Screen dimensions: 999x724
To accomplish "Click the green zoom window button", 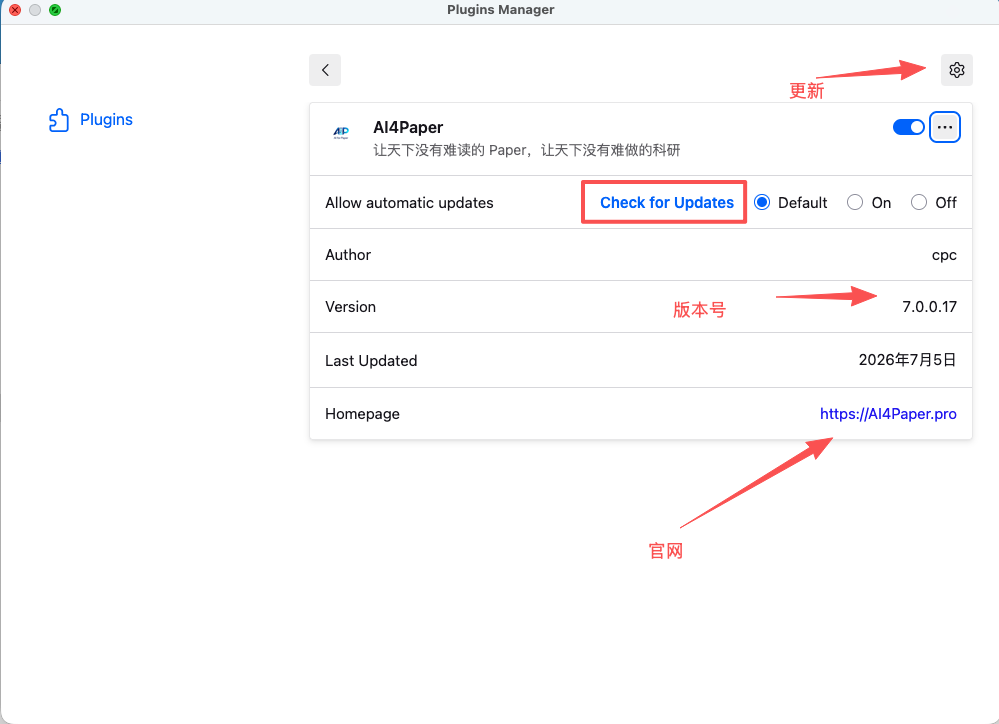I will pos(55,10).
